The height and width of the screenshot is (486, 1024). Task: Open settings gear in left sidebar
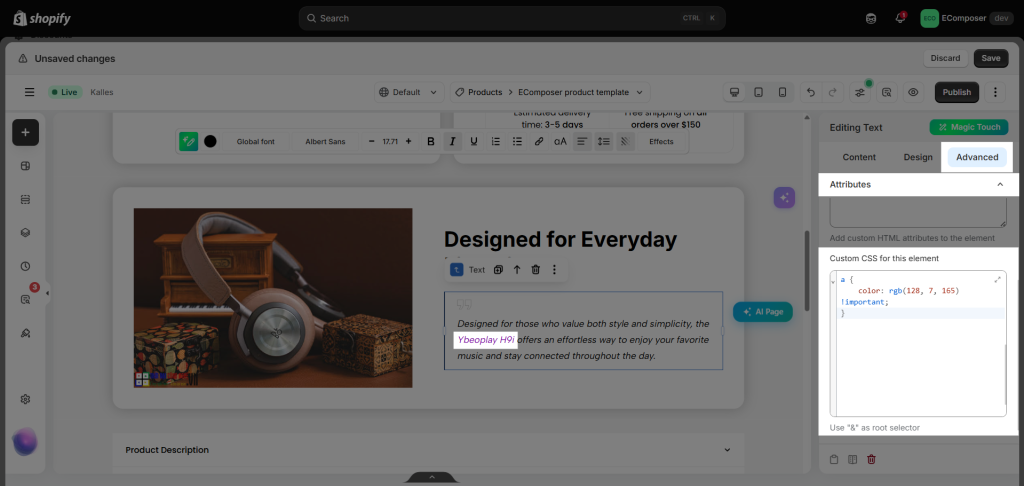tap(25, 399)
